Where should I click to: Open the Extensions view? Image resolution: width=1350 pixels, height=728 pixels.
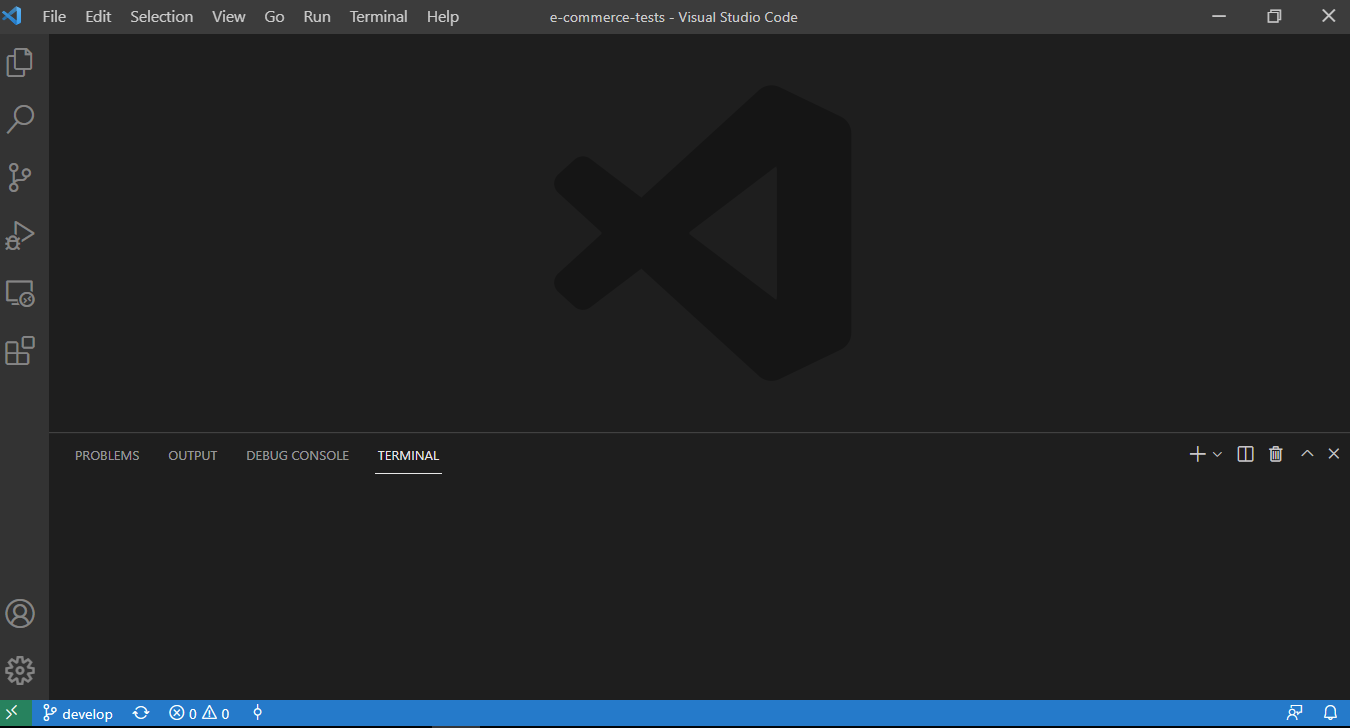[x=20, y=351]
